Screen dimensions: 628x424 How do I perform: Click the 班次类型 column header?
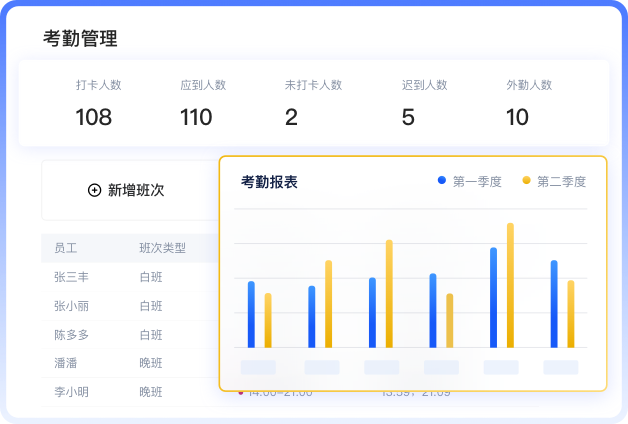pos(163,248)
